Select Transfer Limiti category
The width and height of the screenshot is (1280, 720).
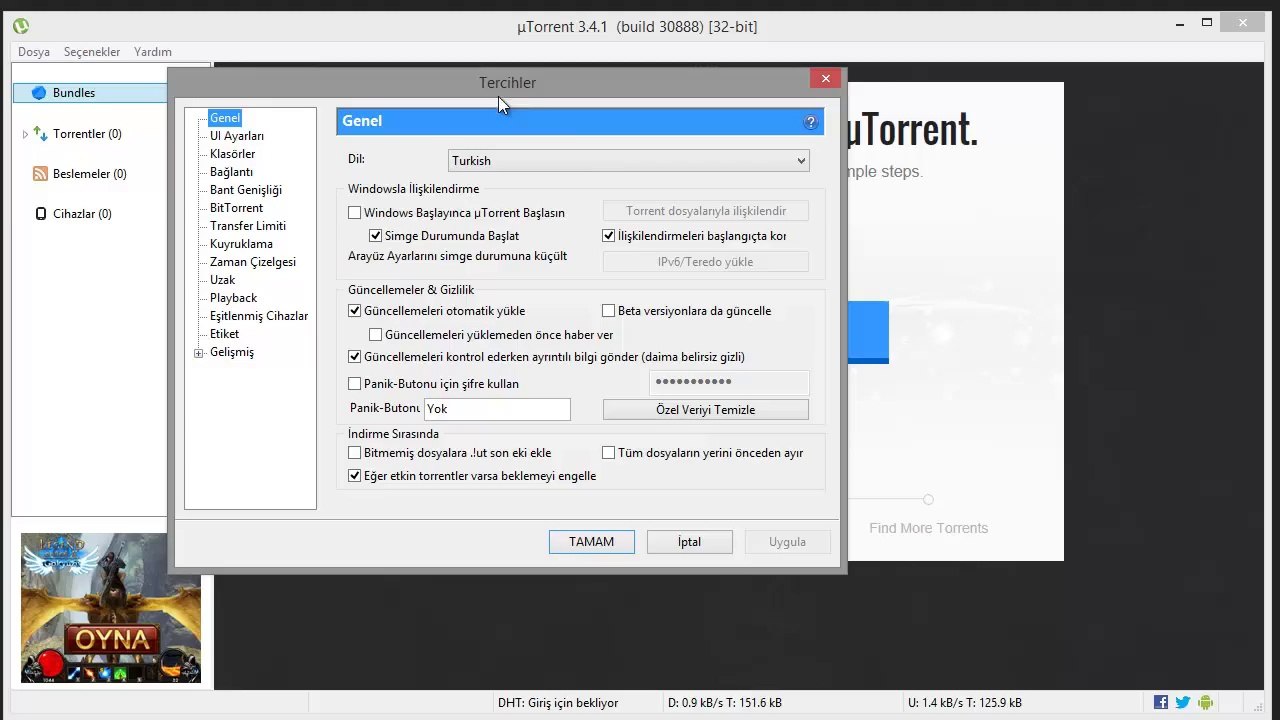(x=248, y=226)
